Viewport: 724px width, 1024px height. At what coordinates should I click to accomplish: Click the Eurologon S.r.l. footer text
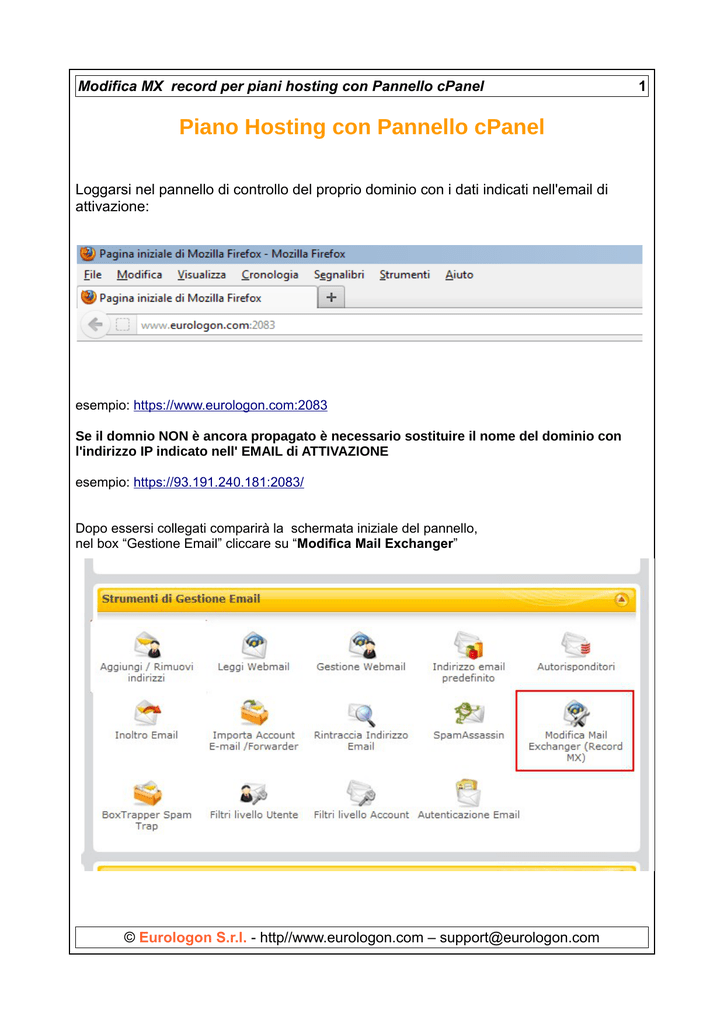[x=193, y=938]
